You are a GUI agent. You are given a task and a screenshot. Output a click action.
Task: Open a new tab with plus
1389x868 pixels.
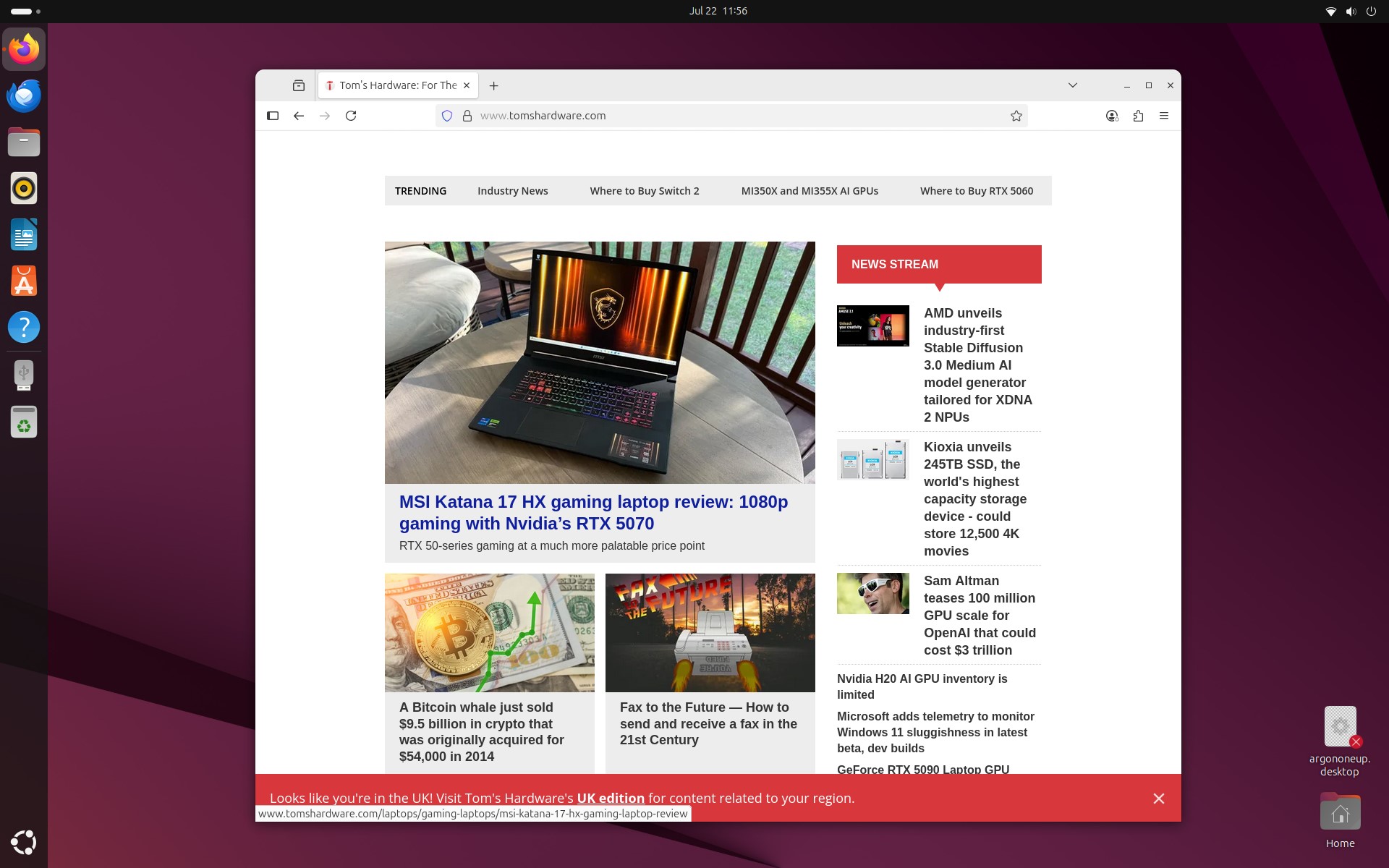pos(493,85)
